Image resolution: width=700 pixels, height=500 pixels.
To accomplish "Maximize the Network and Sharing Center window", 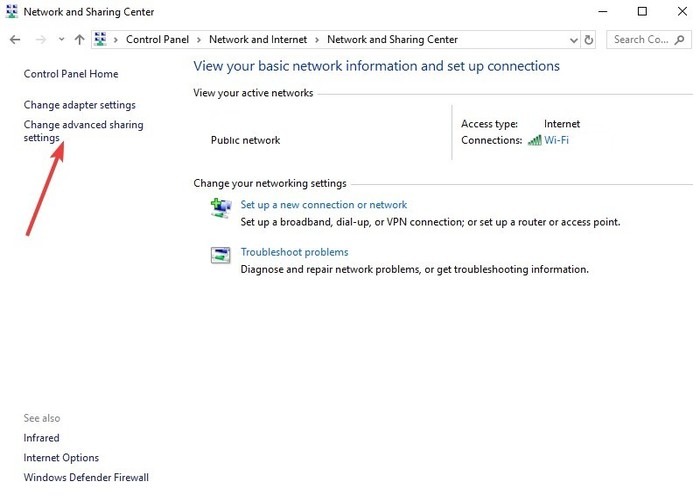I will [642, 12].
